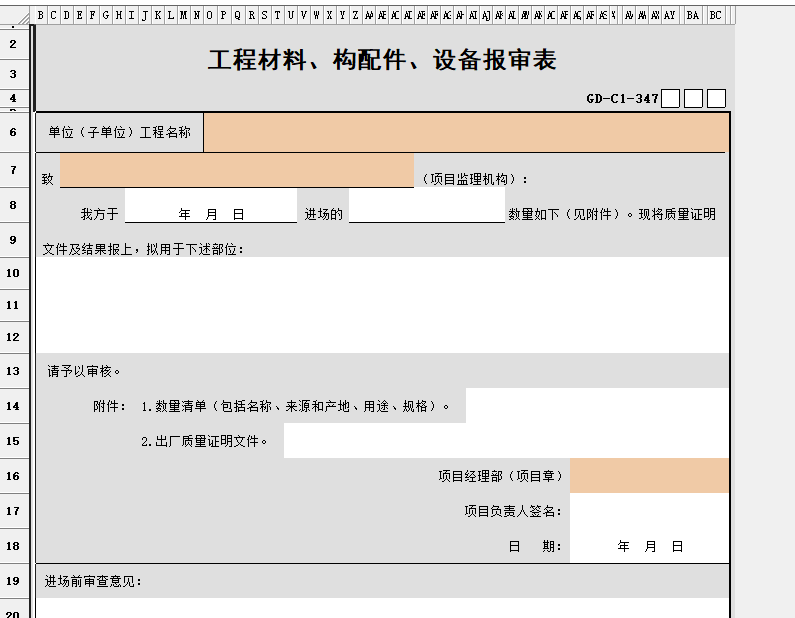Check the first box after GD-C1-347

[x=671, y=98]
